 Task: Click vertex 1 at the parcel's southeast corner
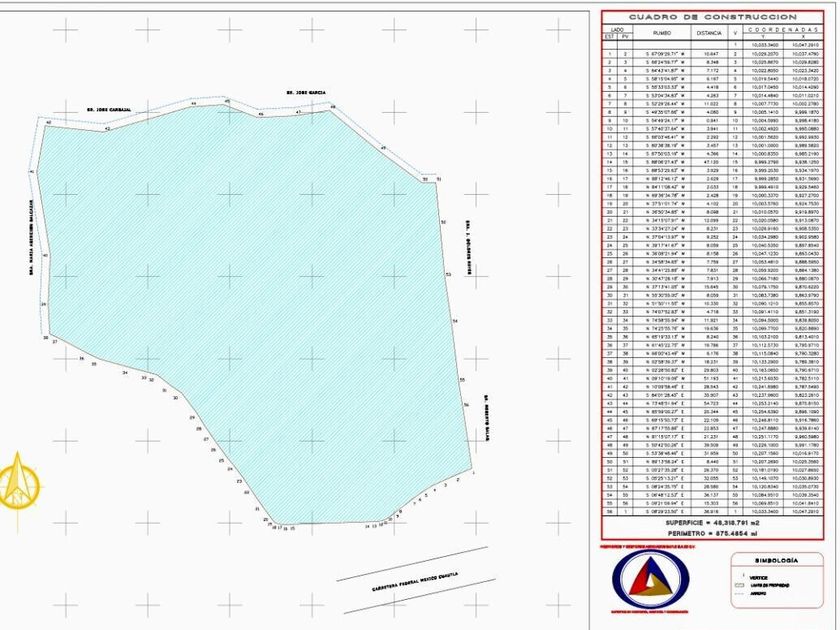[x=474, y=473]
